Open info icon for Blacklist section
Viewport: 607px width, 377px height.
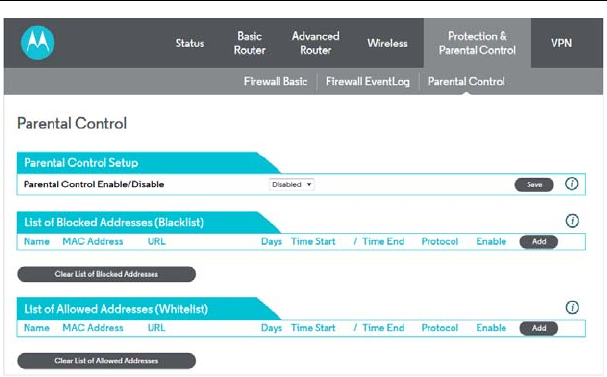tap(572, 221)
